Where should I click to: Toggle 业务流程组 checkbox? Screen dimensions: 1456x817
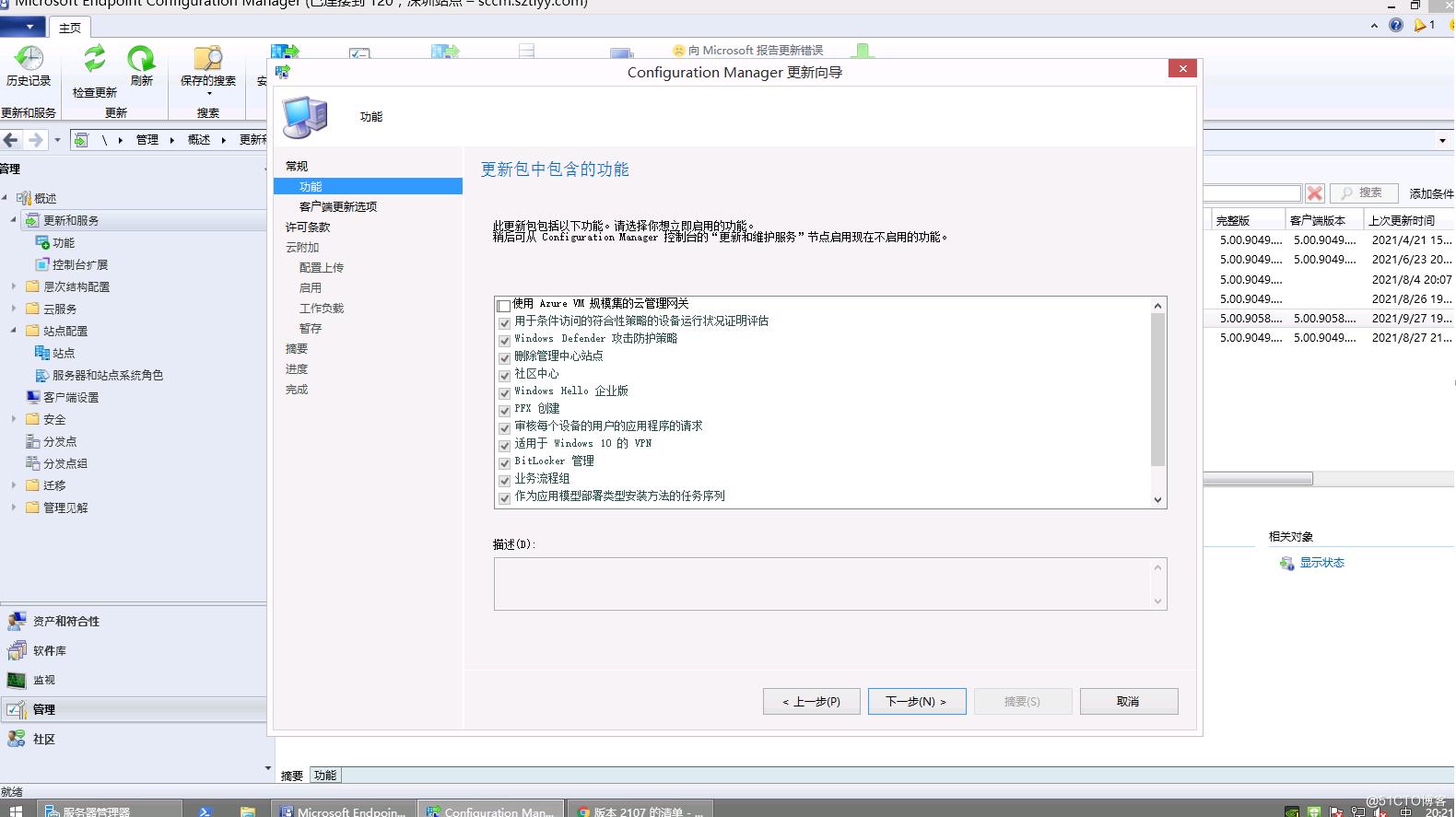click(504, 480)
